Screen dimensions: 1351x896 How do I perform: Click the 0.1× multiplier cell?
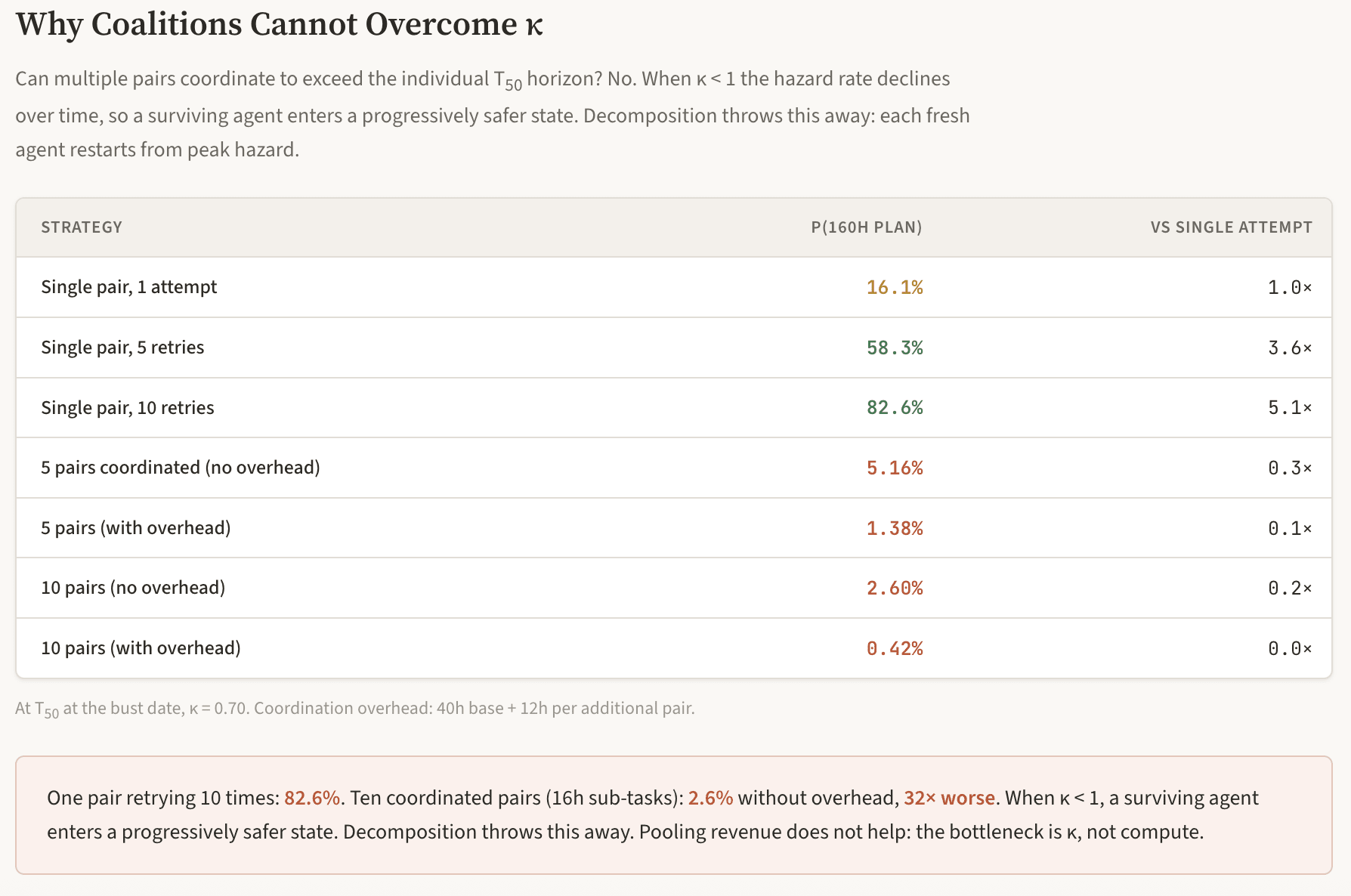[1290, 528]
